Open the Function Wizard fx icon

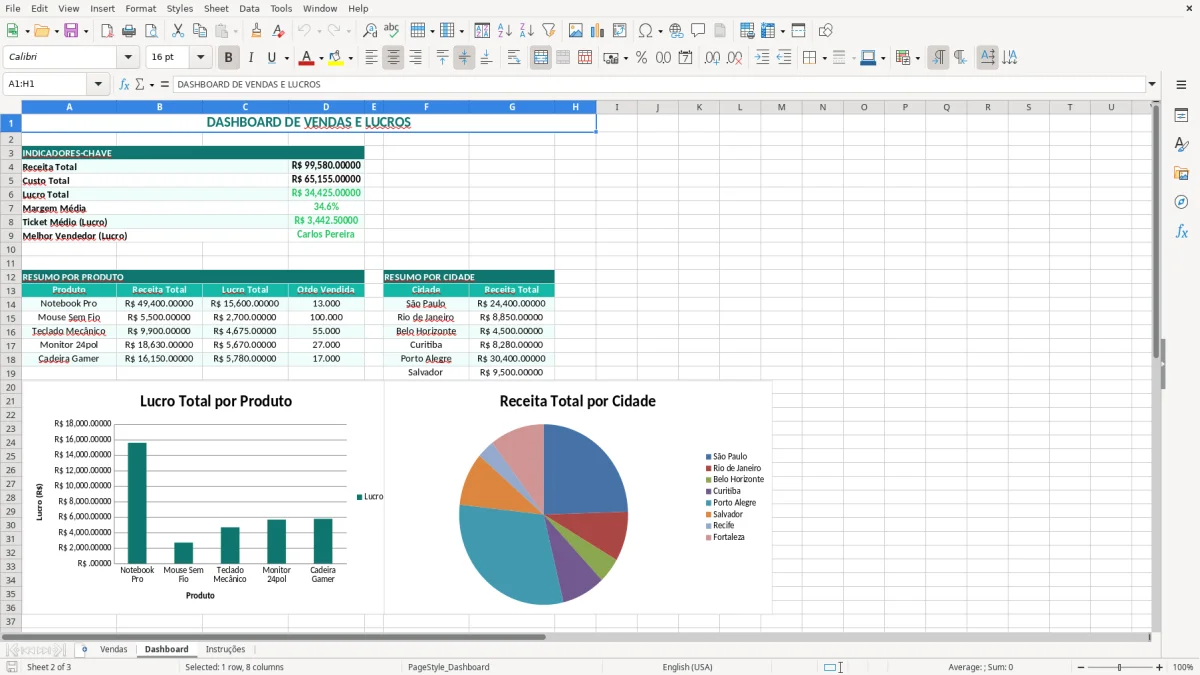tap(124, 85)
